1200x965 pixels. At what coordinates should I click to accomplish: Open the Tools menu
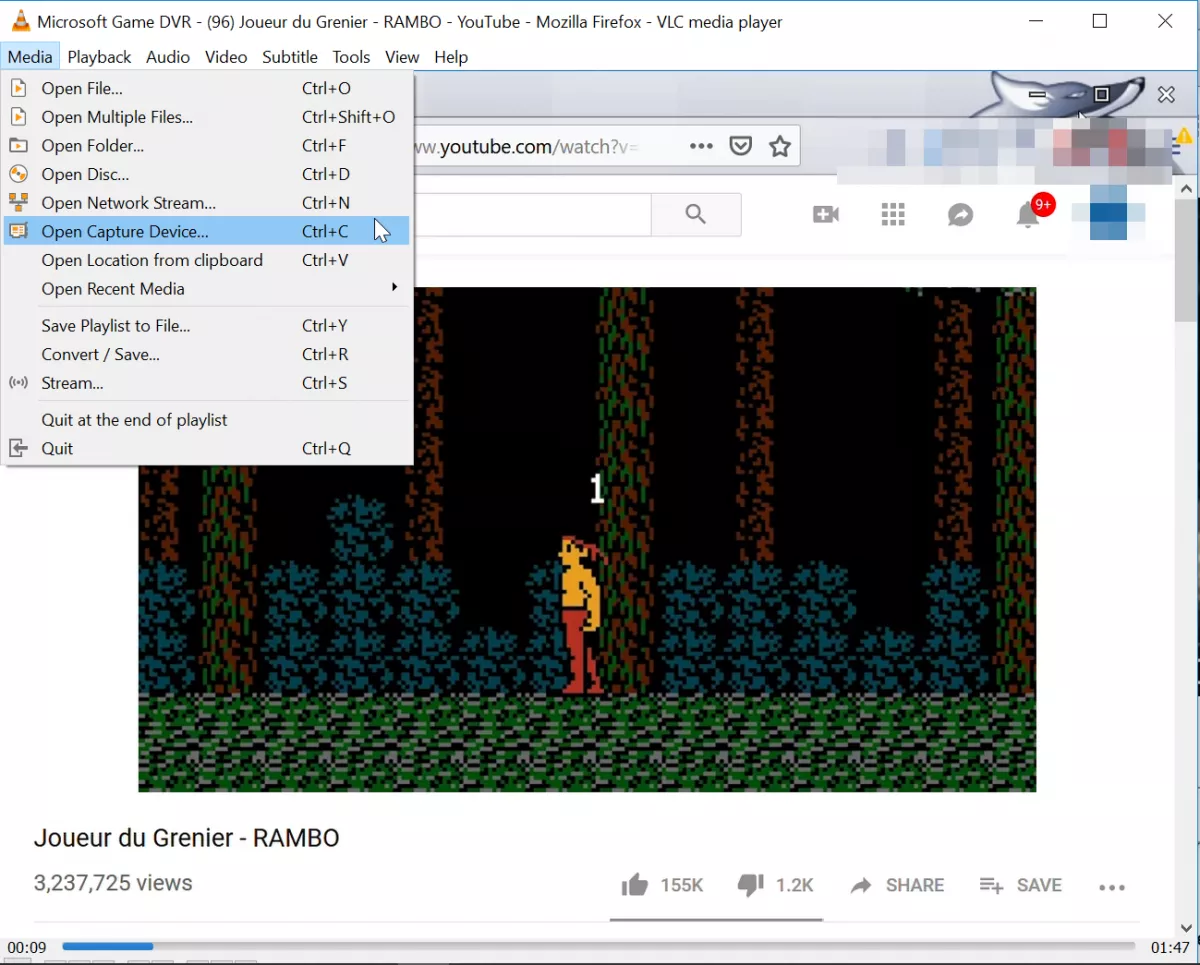coord(351,57)
